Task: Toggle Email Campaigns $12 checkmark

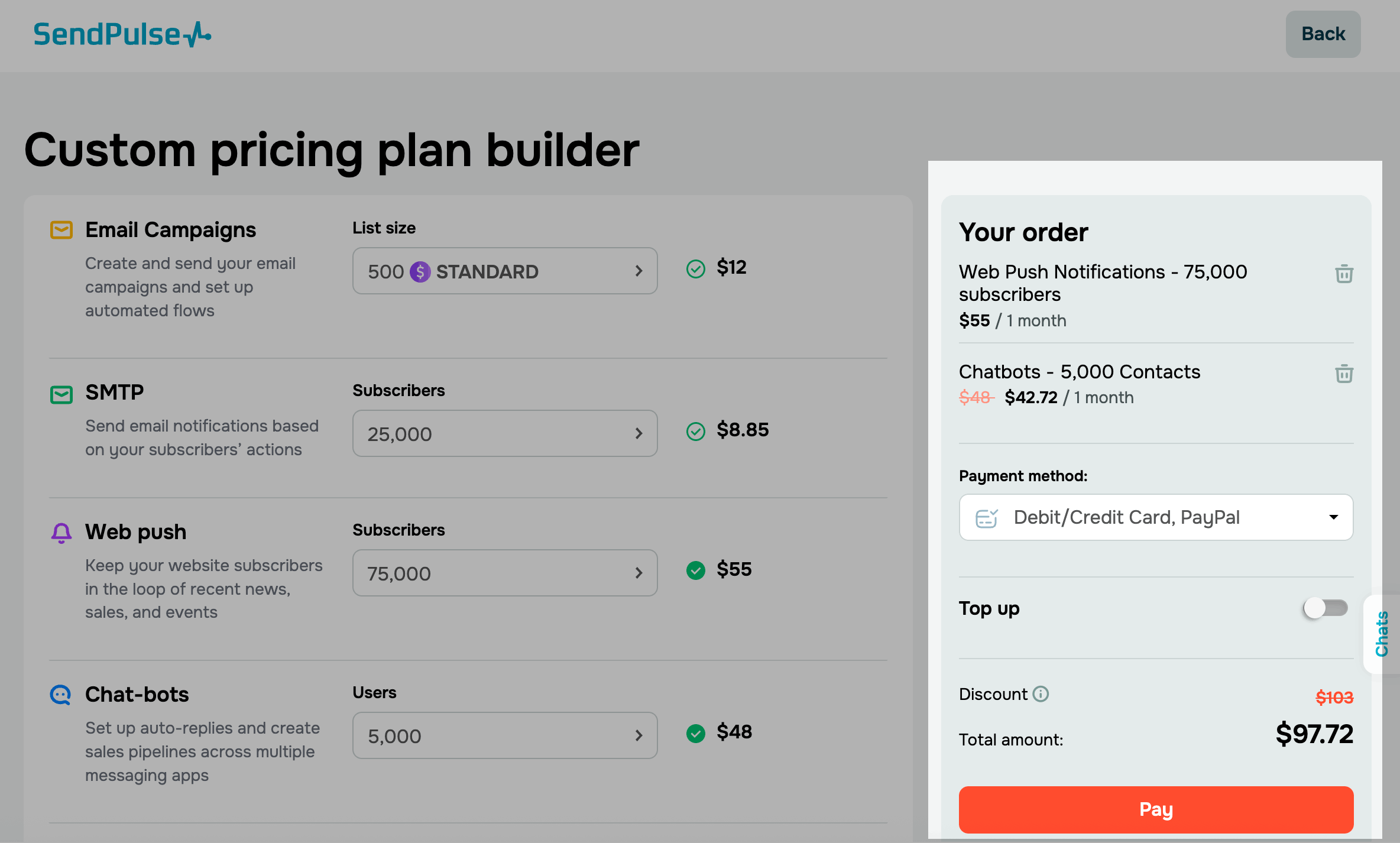Action: tap(696, 269)
